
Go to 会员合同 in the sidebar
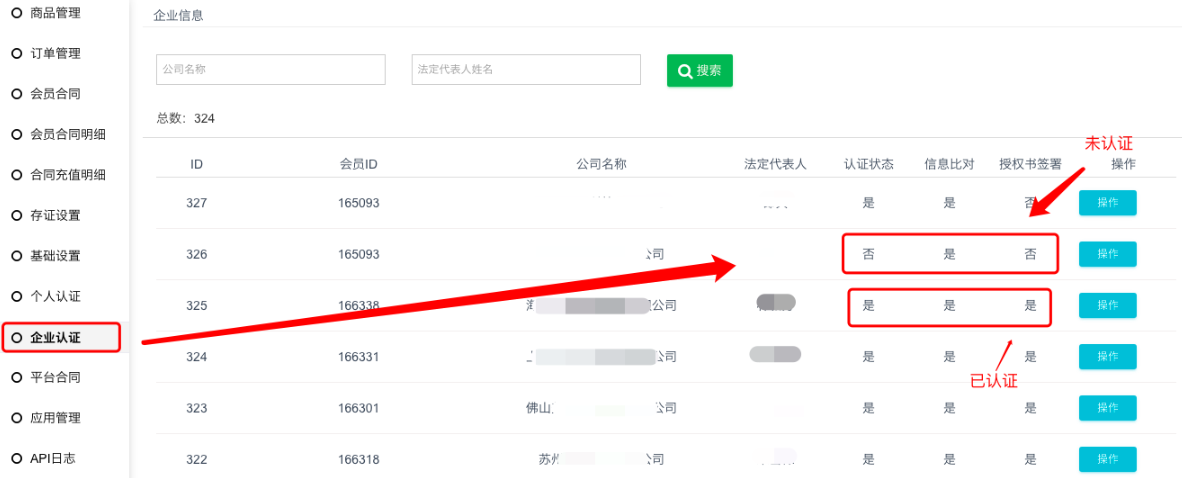55,94
